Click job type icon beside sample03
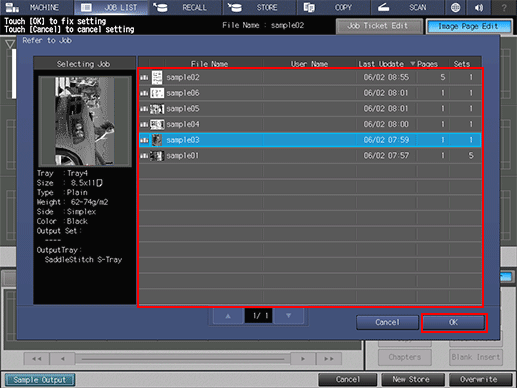Viewport: 517px width, 388px height. (144, 140)
